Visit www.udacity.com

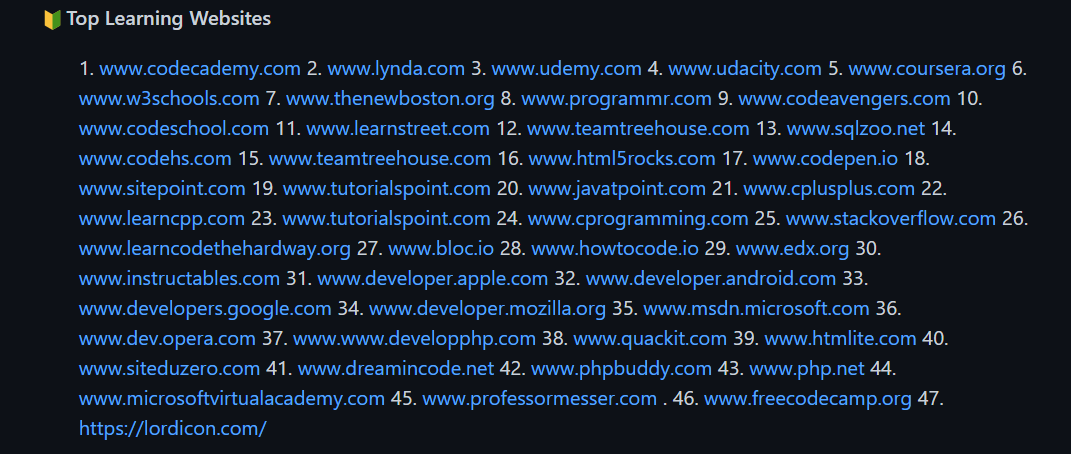coord(745,68)
